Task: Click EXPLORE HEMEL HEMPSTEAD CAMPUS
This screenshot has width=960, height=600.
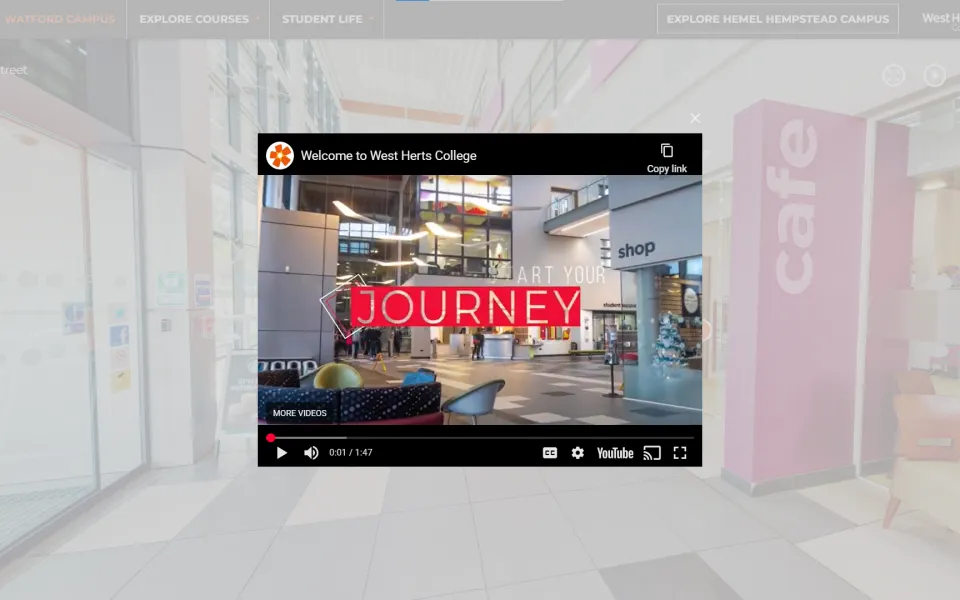Action: (x=777, y=18)
